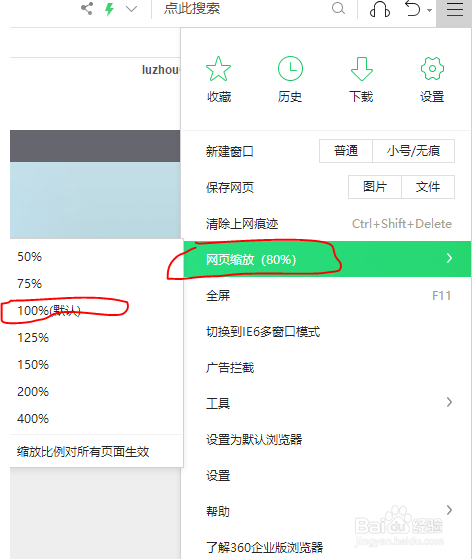Toggle 缩放比例对所有页面生效 option
The height and width of the screenshot is (559, 472).
coord(96,452)
